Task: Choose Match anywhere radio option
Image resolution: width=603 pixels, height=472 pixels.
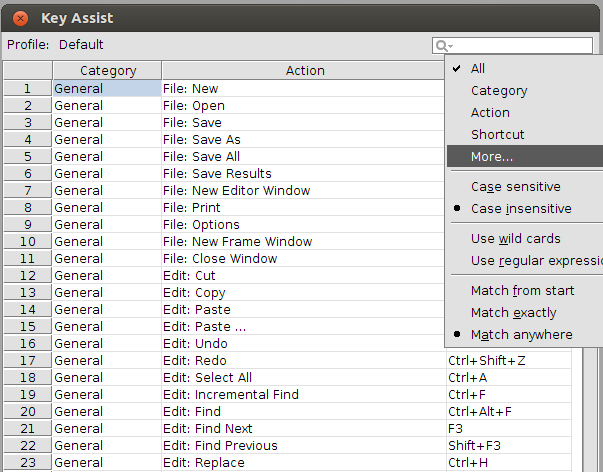Action: 521,335
